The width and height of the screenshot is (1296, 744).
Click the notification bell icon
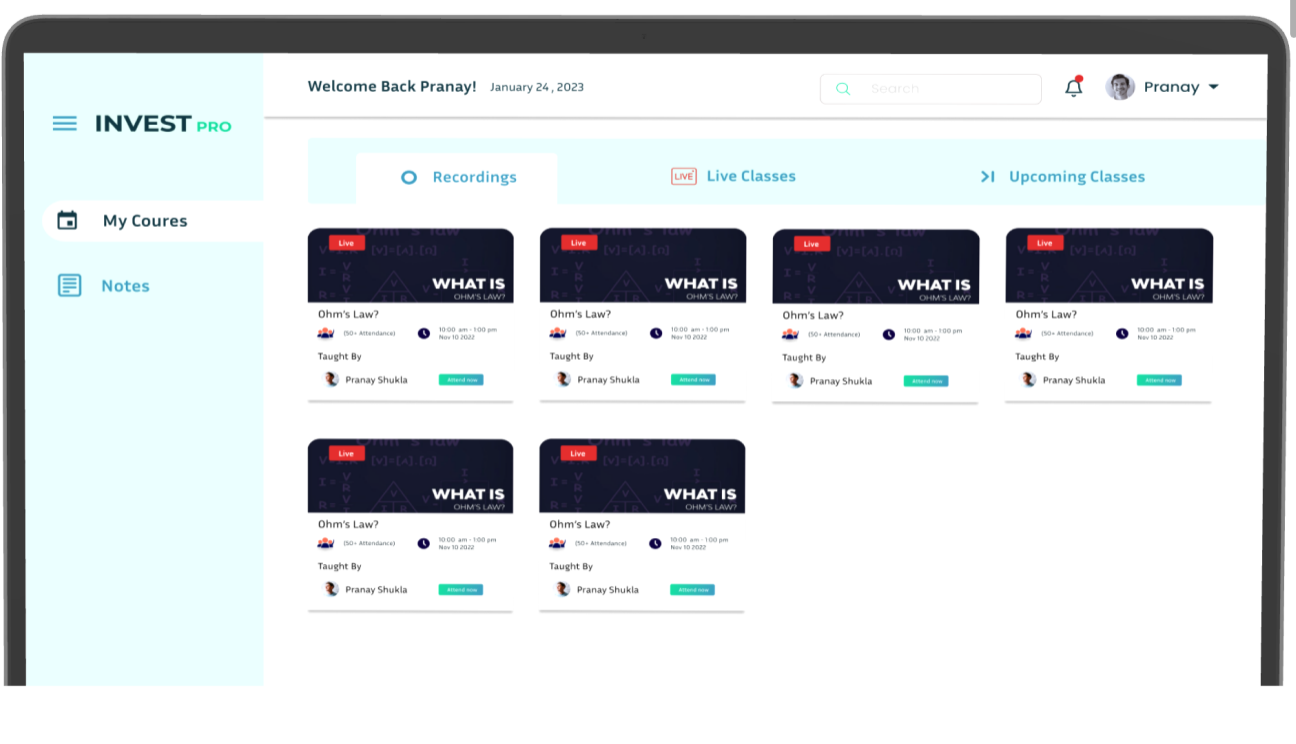click(x=1073, y=88)
